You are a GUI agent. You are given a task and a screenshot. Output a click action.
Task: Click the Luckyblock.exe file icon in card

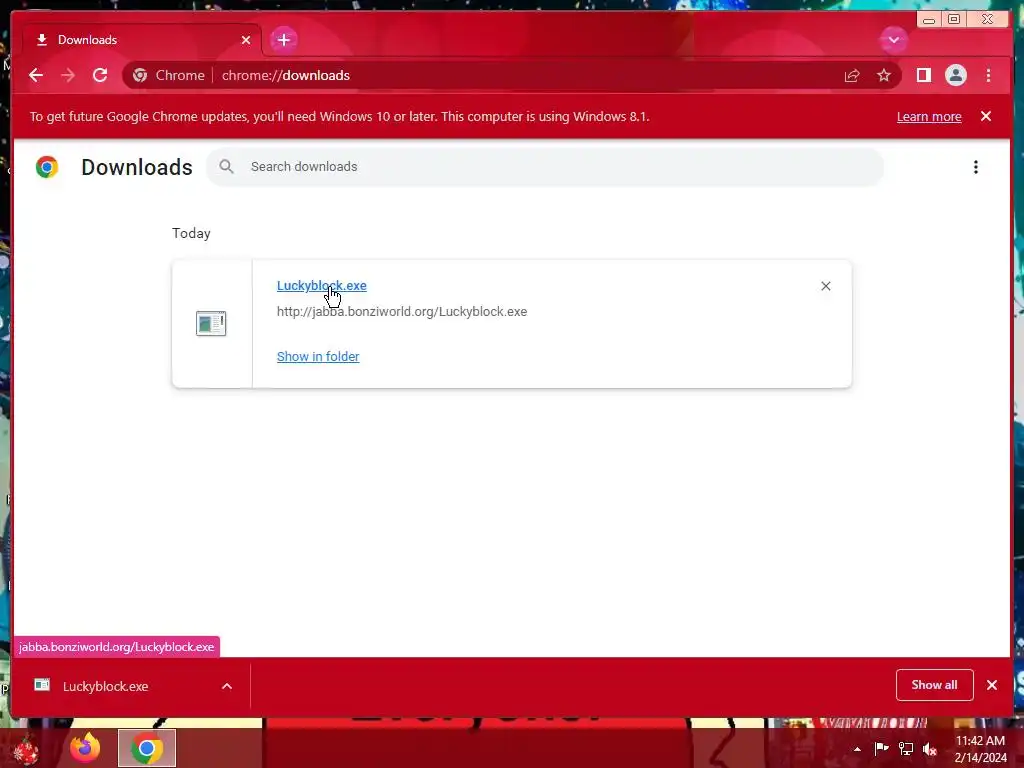coord(211,323)
